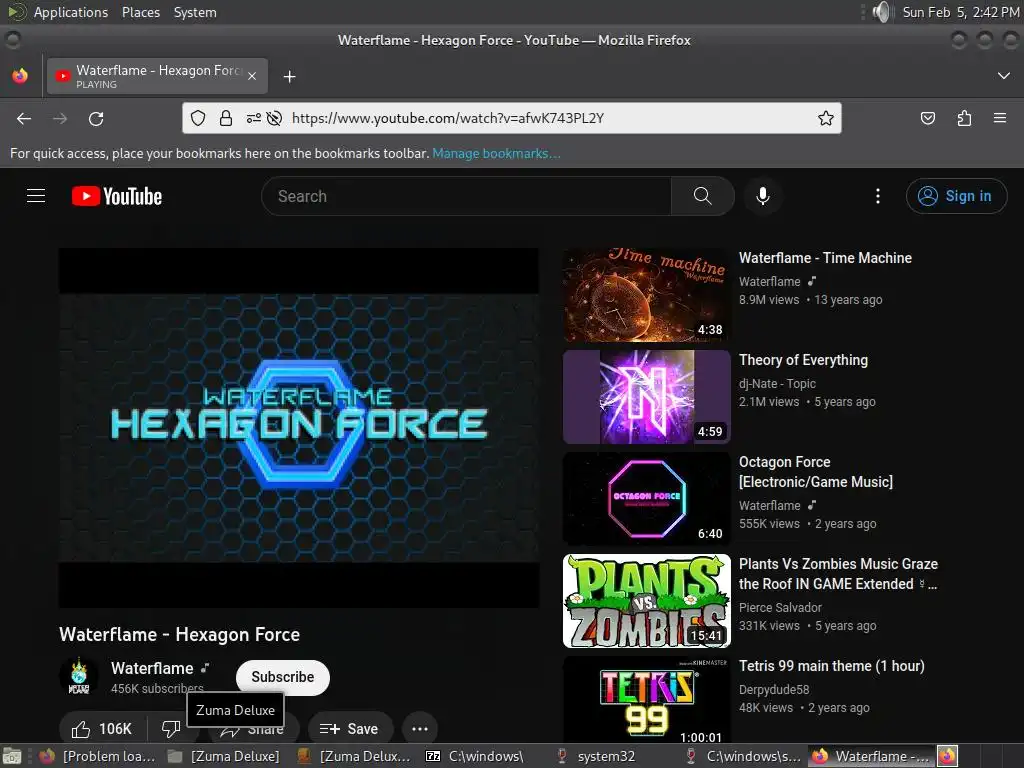Open the Octagon Force video thumbnail
The width and height of the screenshot is (1024, 768).
(x=647, y=499)
